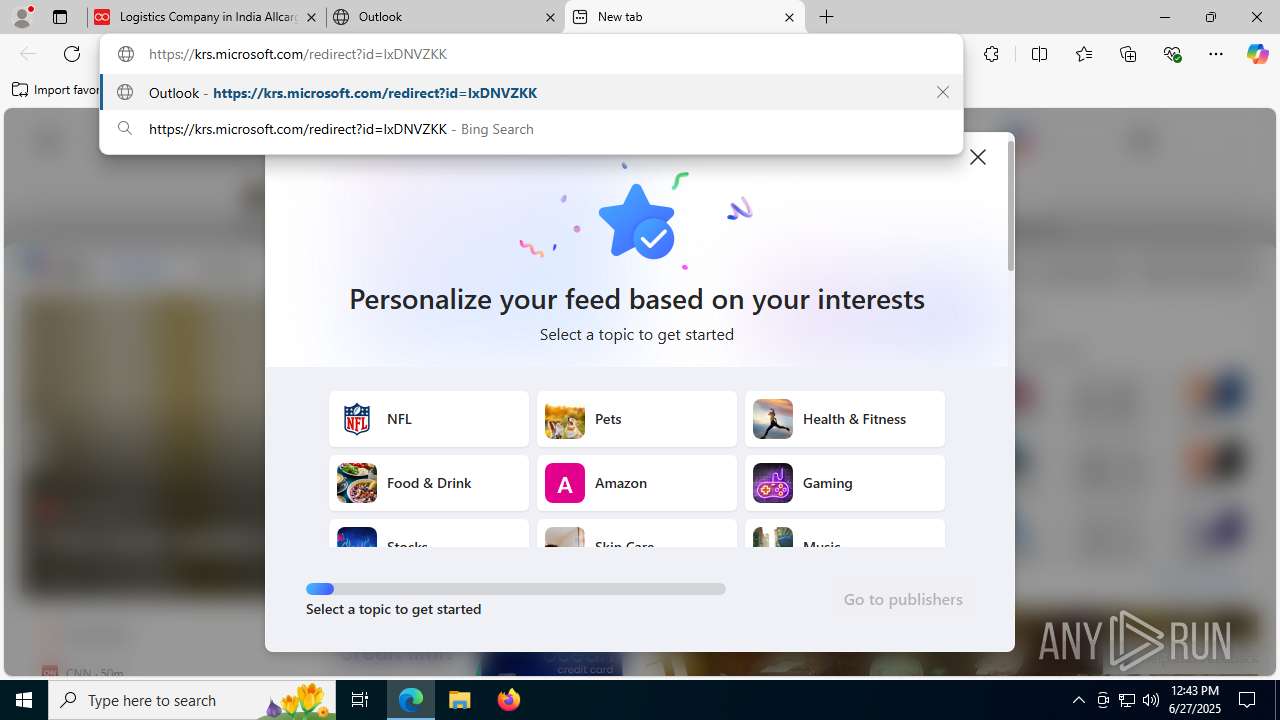Select the Food & Drink topic
1280x720 pixels.
429,483
